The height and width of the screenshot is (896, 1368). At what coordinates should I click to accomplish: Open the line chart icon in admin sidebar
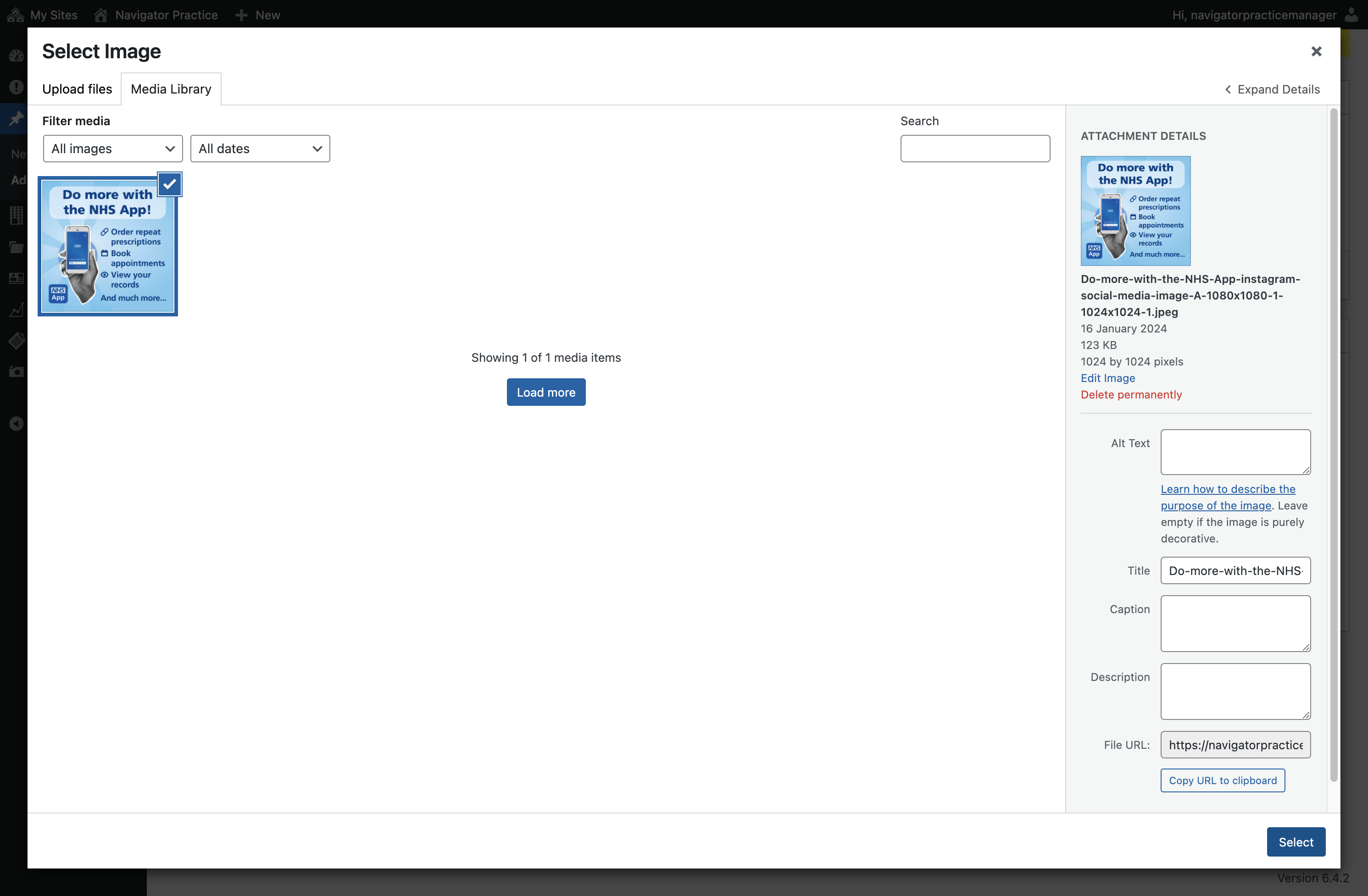click(x=16, y=310)
